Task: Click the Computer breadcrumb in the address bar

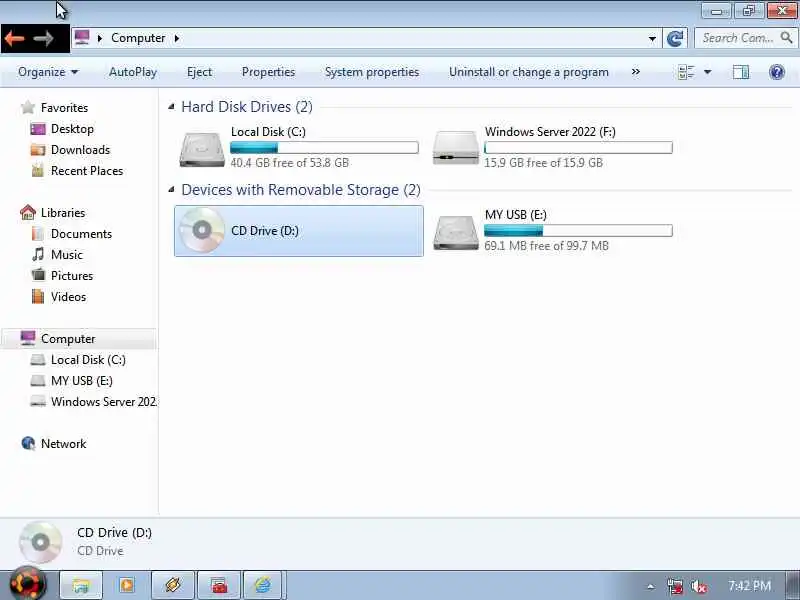Action: [x=138, y=38]
